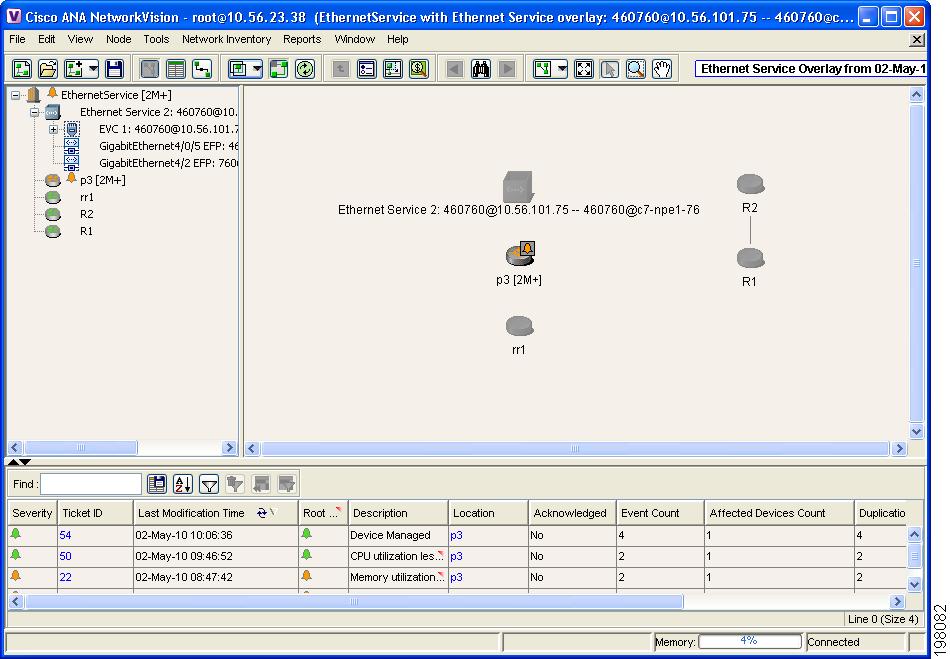Click the ticket pane horizontal scrollbar thumb
Viewport: 950px width, 659px height.
[x=354, y=601]
